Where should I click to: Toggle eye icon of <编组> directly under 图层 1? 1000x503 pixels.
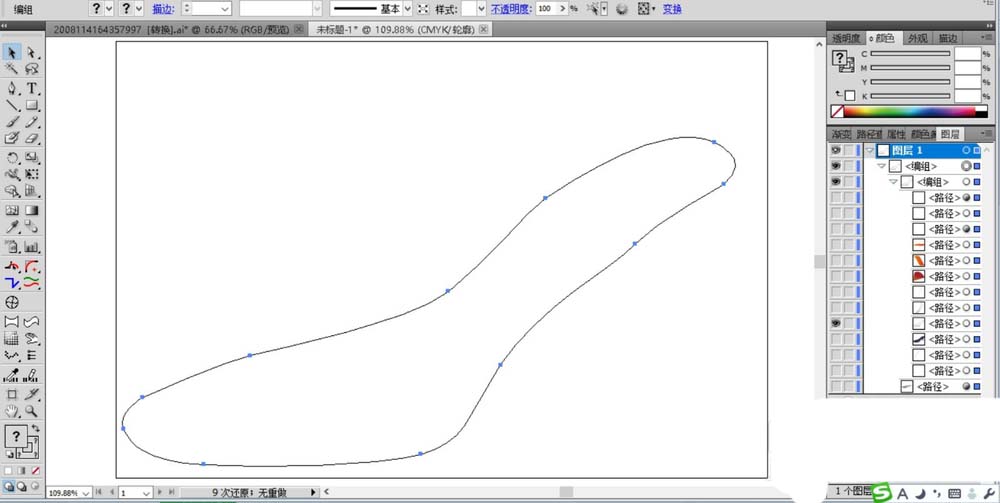point(835,166)
